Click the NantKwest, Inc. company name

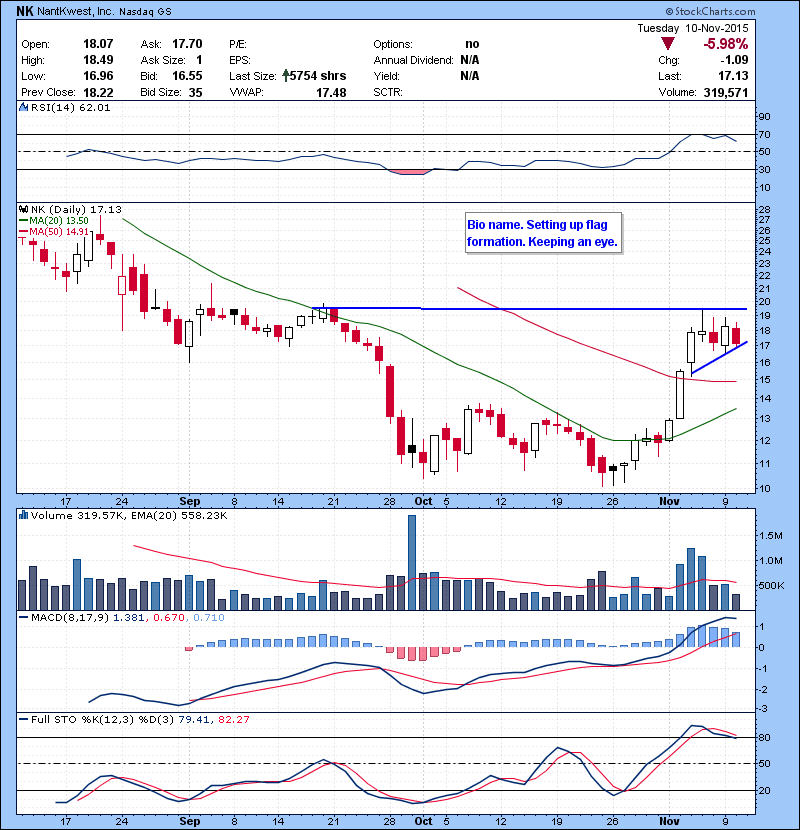tap(75, 11)
